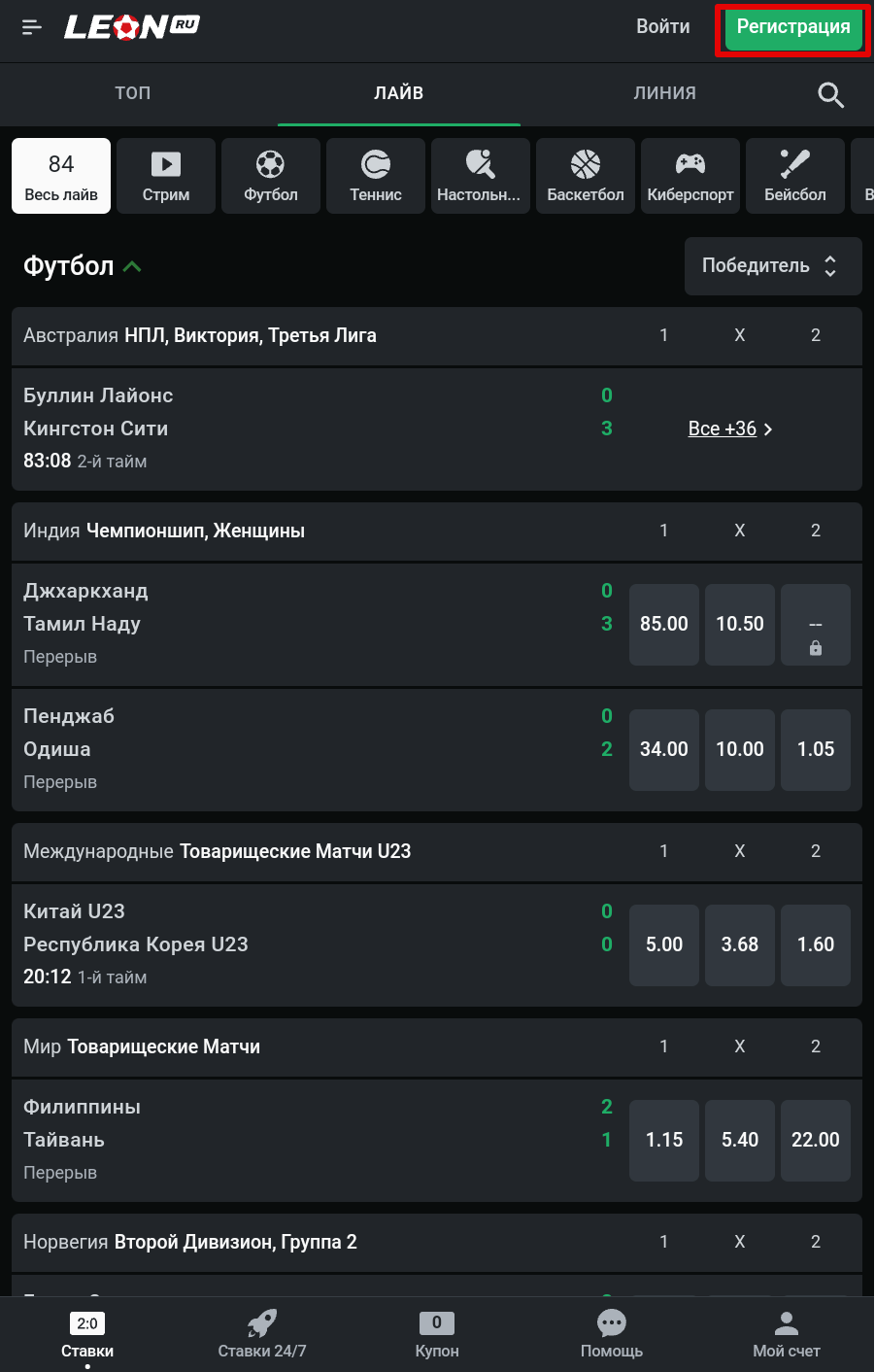Viewport: 875px width, 1372px height.
Task: Collapse the Футбол section
Action: coord(133,266)
